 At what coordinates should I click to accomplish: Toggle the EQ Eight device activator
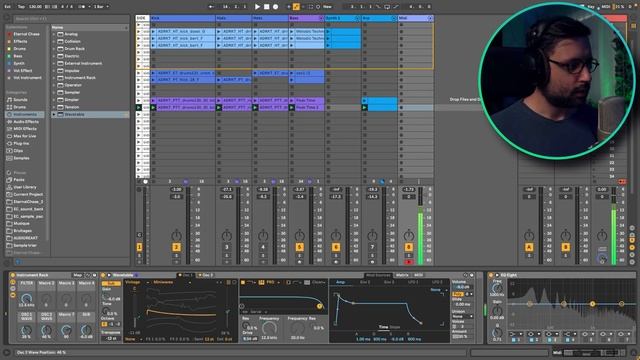point(491,276)
